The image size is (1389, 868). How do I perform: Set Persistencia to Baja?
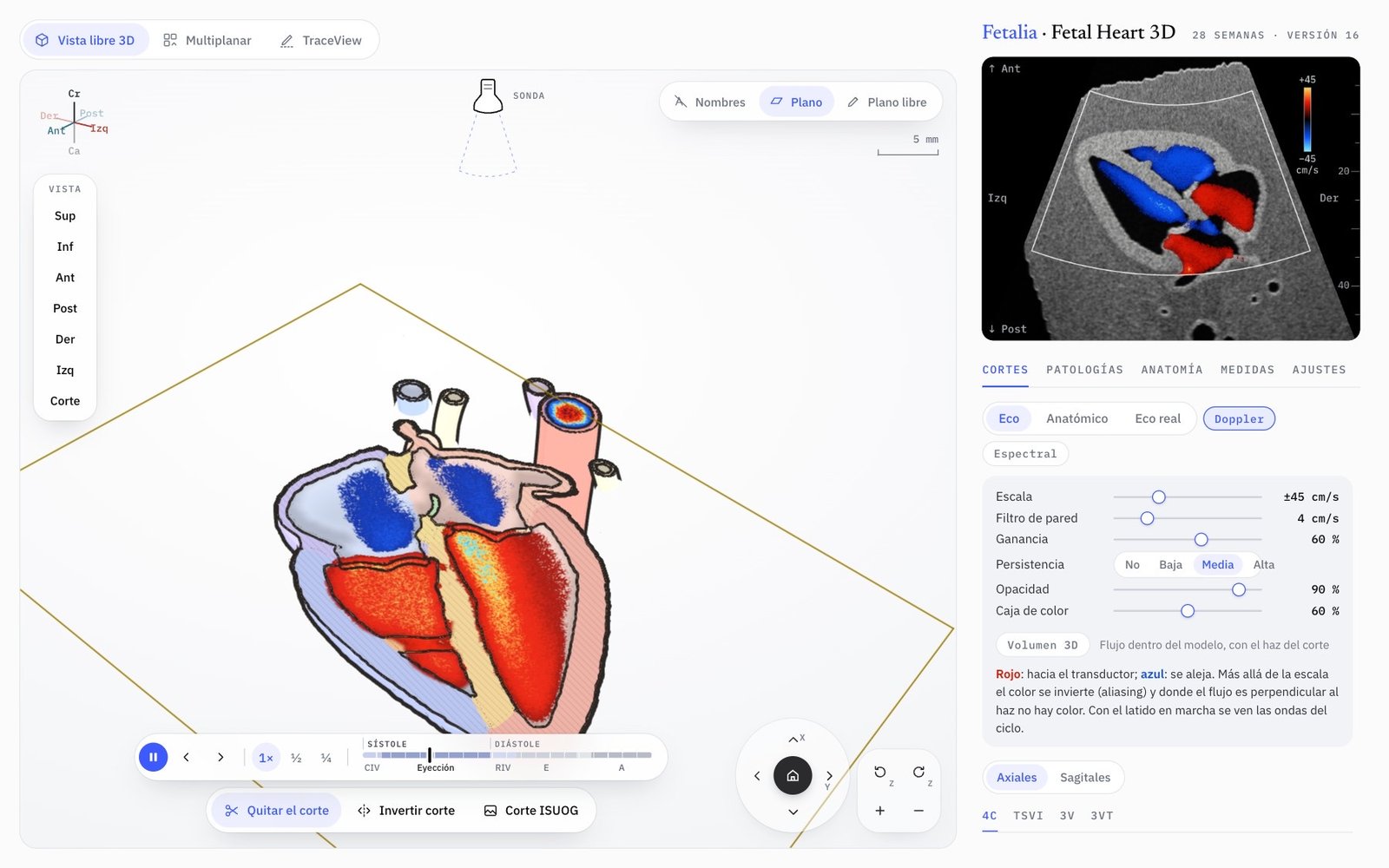pyautogui.click(x=1170, y=565)
